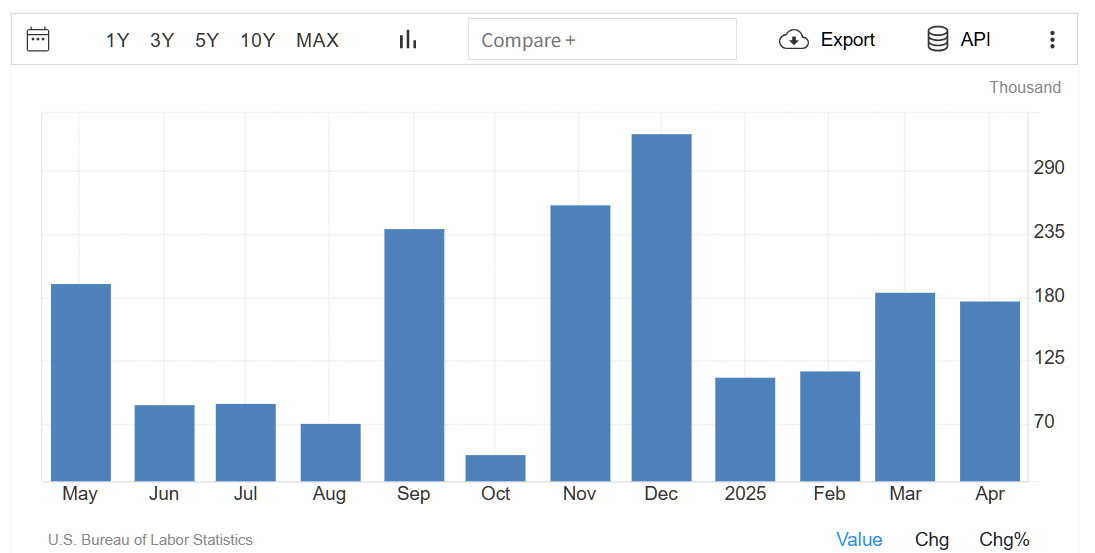This screenshot has height=553, width=1095.
Task: Click the Export cloud download icon
Action: pyautogui.click(x=794, y=40)
